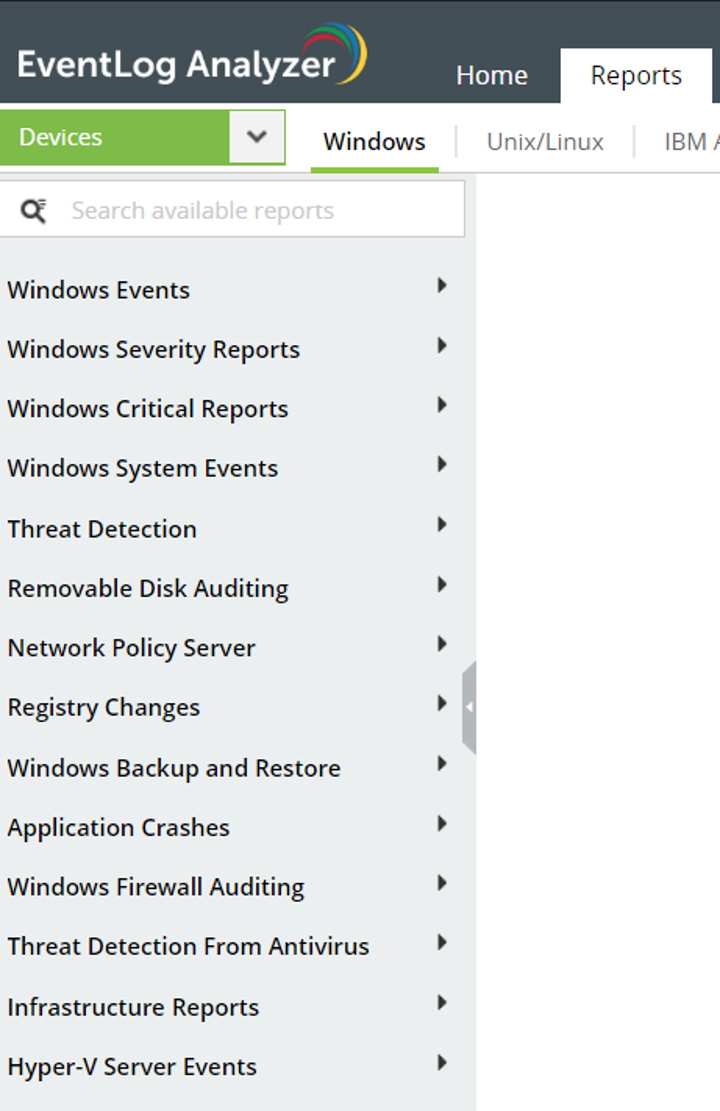Expand Windows Critical Reports

[x=441, y=405]
